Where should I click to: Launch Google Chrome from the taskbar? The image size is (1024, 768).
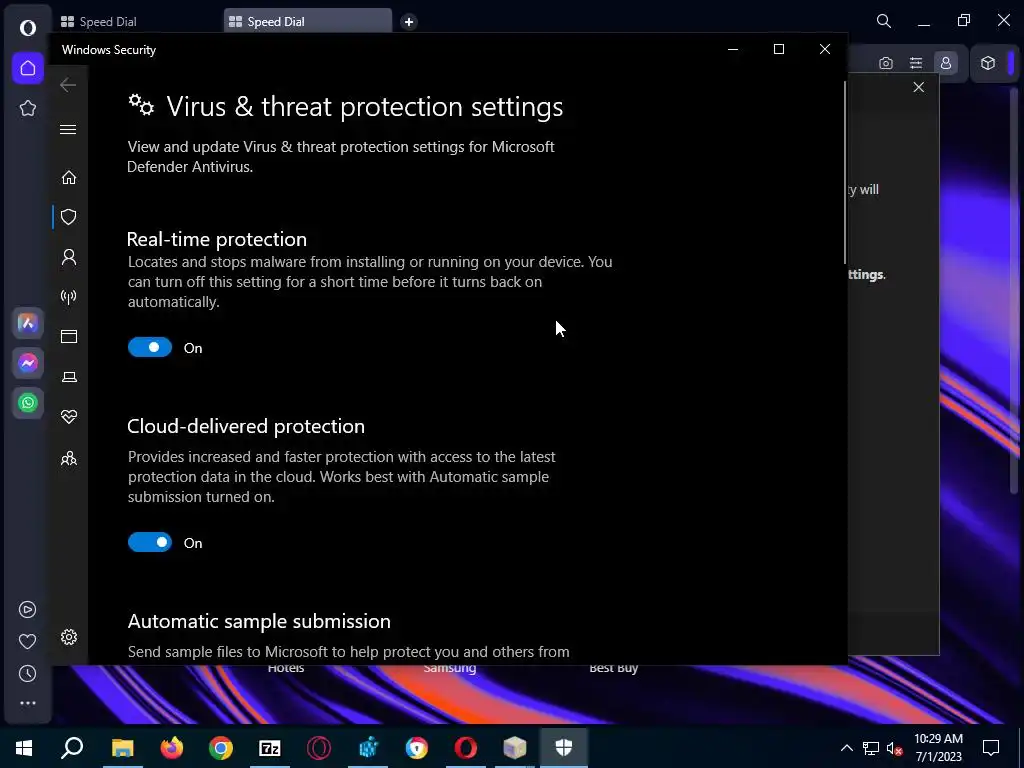[221, 748]
